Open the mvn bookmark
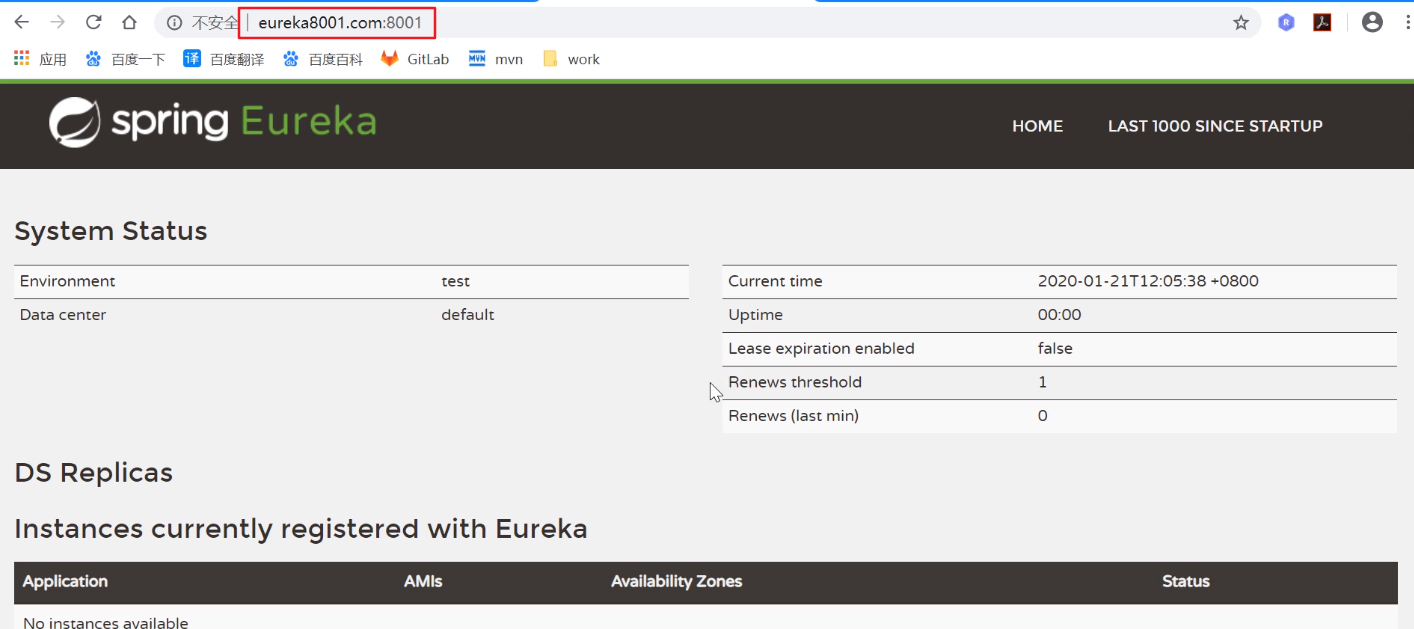This screenshot has height=629, width=1414. 496,59
